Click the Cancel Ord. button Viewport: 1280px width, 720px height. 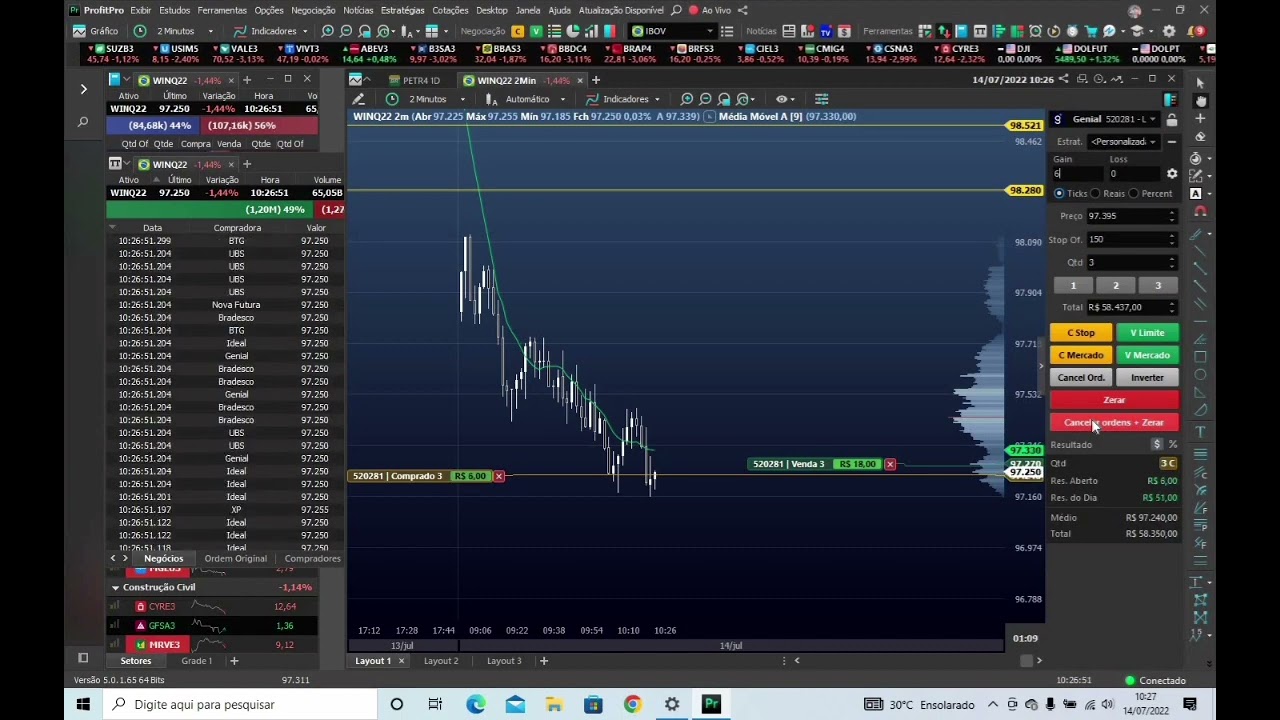click(1081, 378)
